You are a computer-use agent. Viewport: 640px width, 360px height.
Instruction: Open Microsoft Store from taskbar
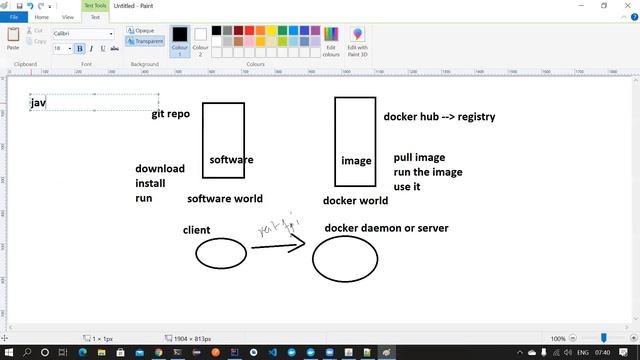tap(120, 352)
